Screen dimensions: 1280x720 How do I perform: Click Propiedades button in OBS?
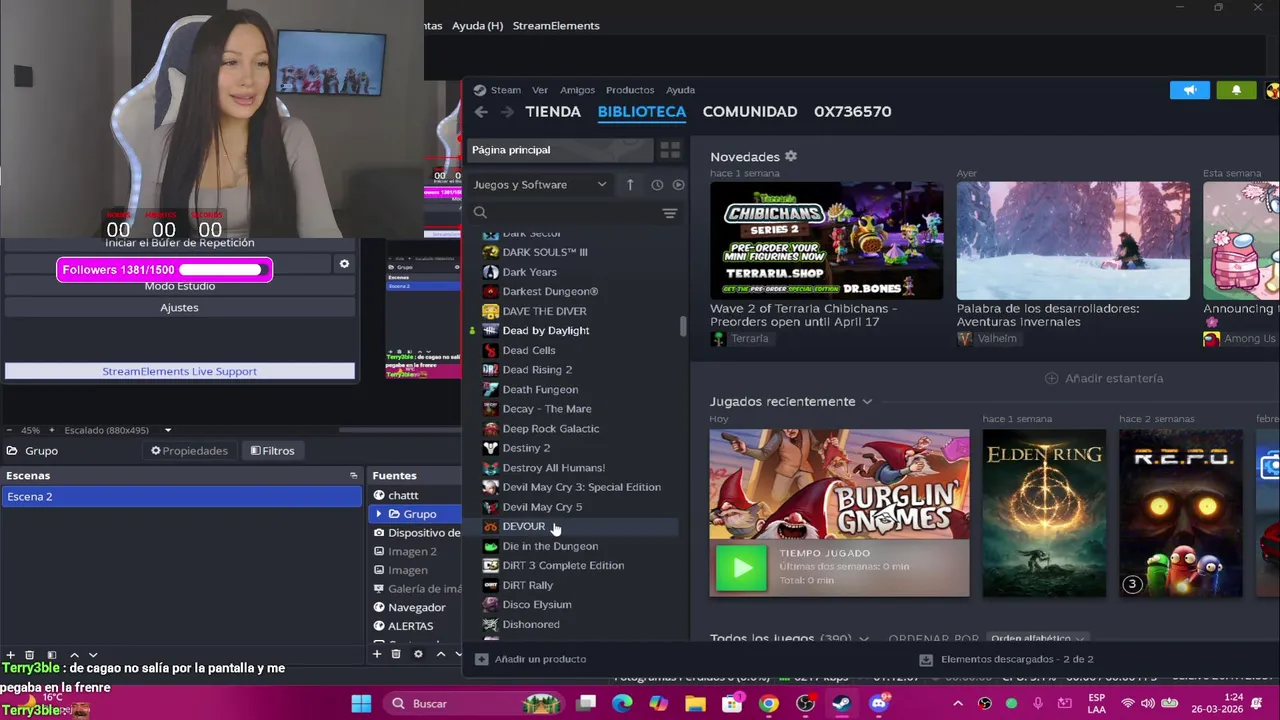pos(189,451)
